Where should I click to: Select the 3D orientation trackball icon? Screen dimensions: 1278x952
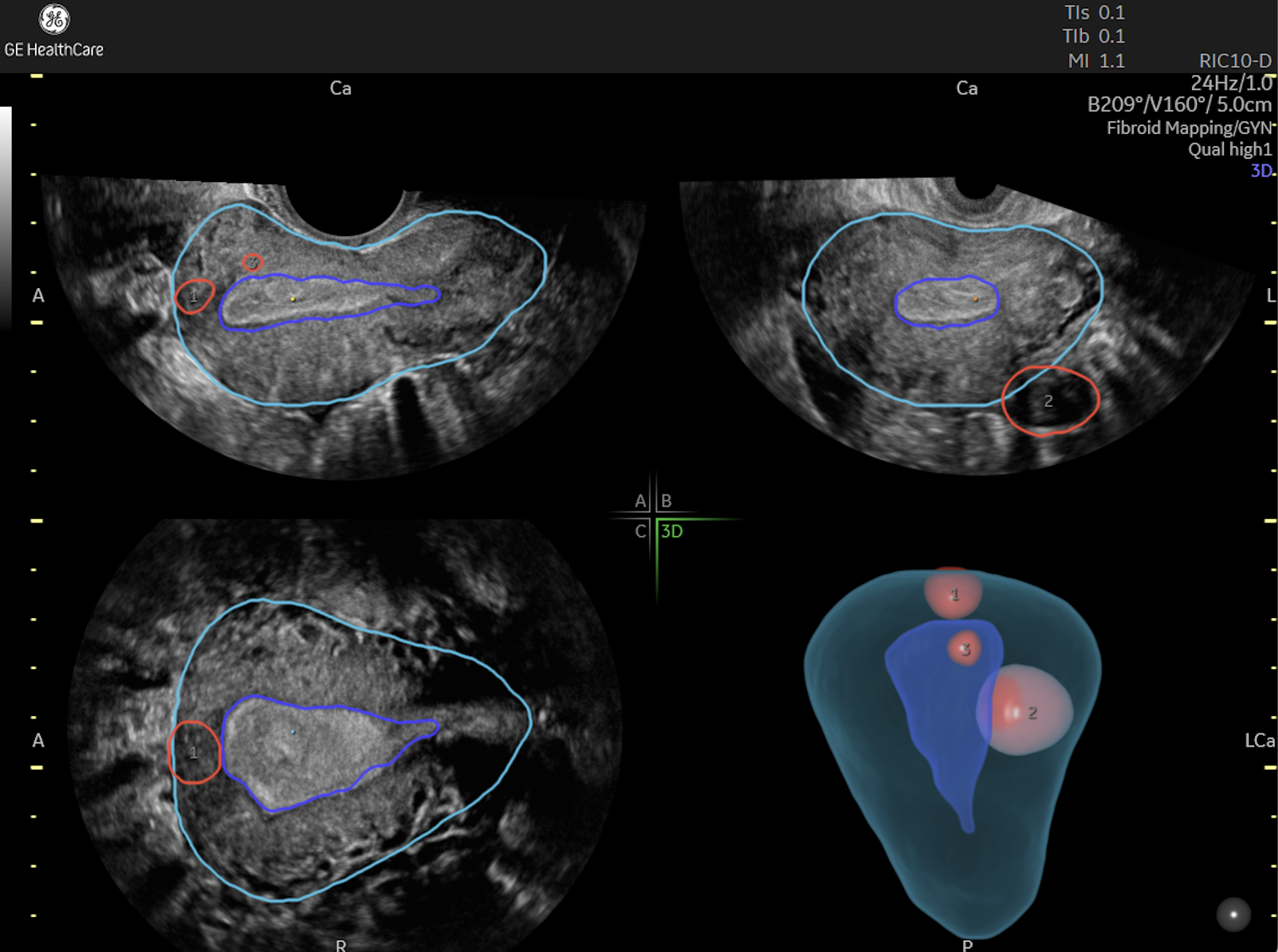[1233, 914]
